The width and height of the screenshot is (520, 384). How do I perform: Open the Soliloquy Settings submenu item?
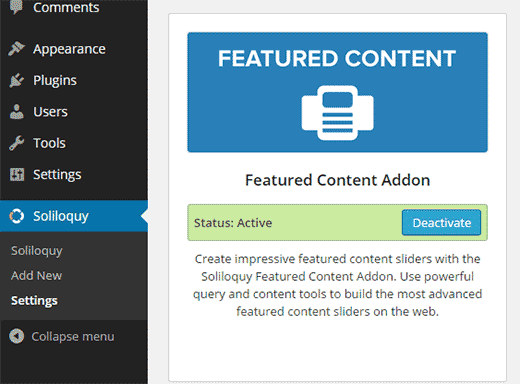(34, 301)
